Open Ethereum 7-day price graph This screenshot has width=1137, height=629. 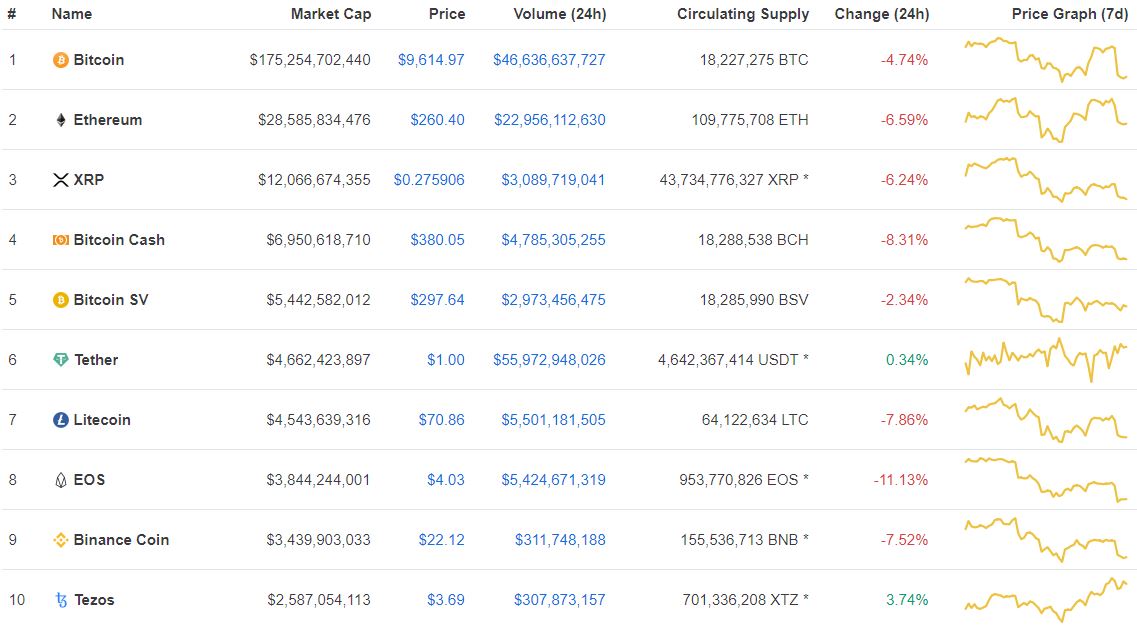click(1046, 120)
